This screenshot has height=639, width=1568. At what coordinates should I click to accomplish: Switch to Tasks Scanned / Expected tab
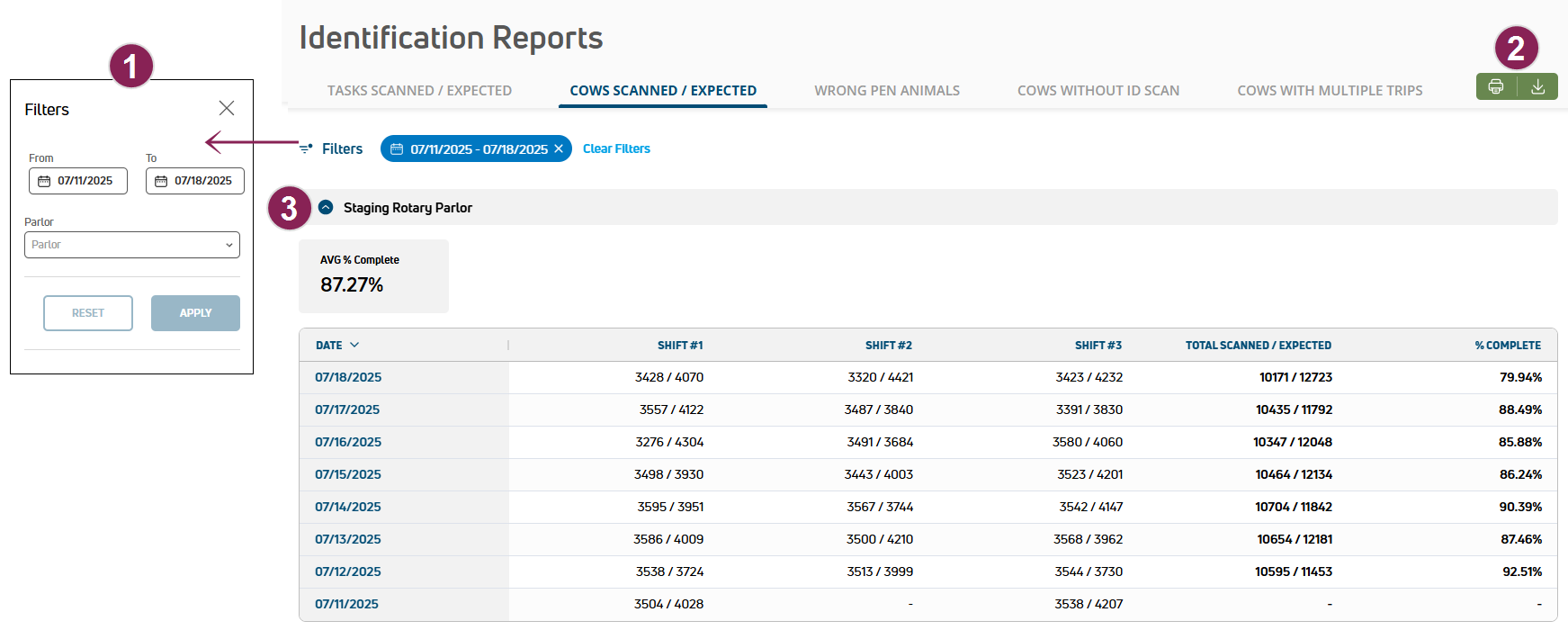coord(419,91)
